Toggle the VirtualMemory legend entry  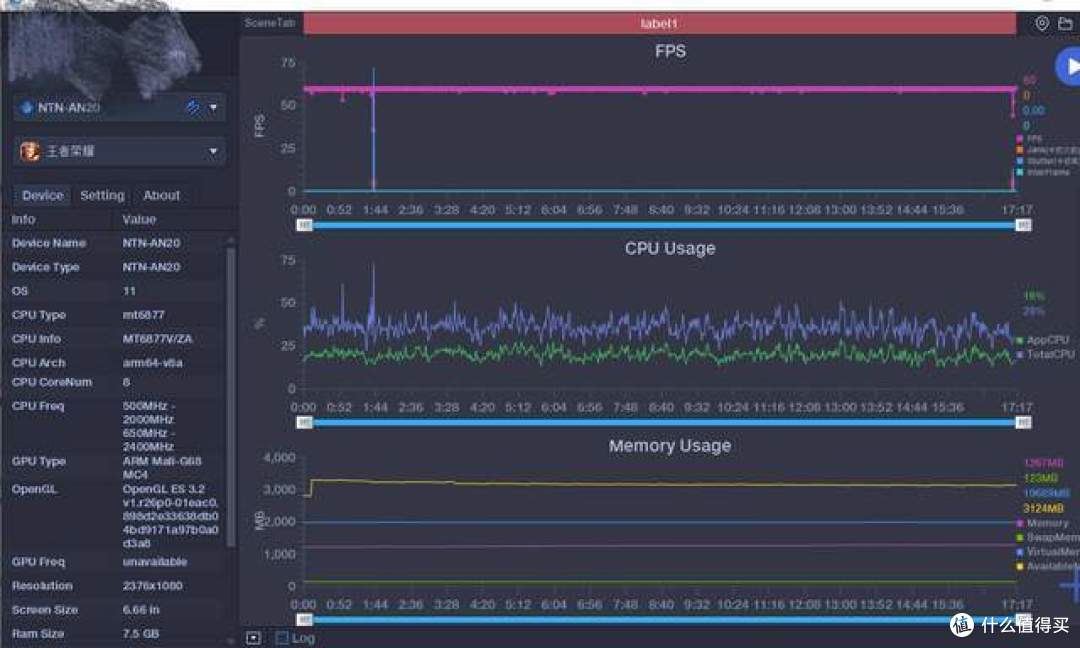(1048, 552)
